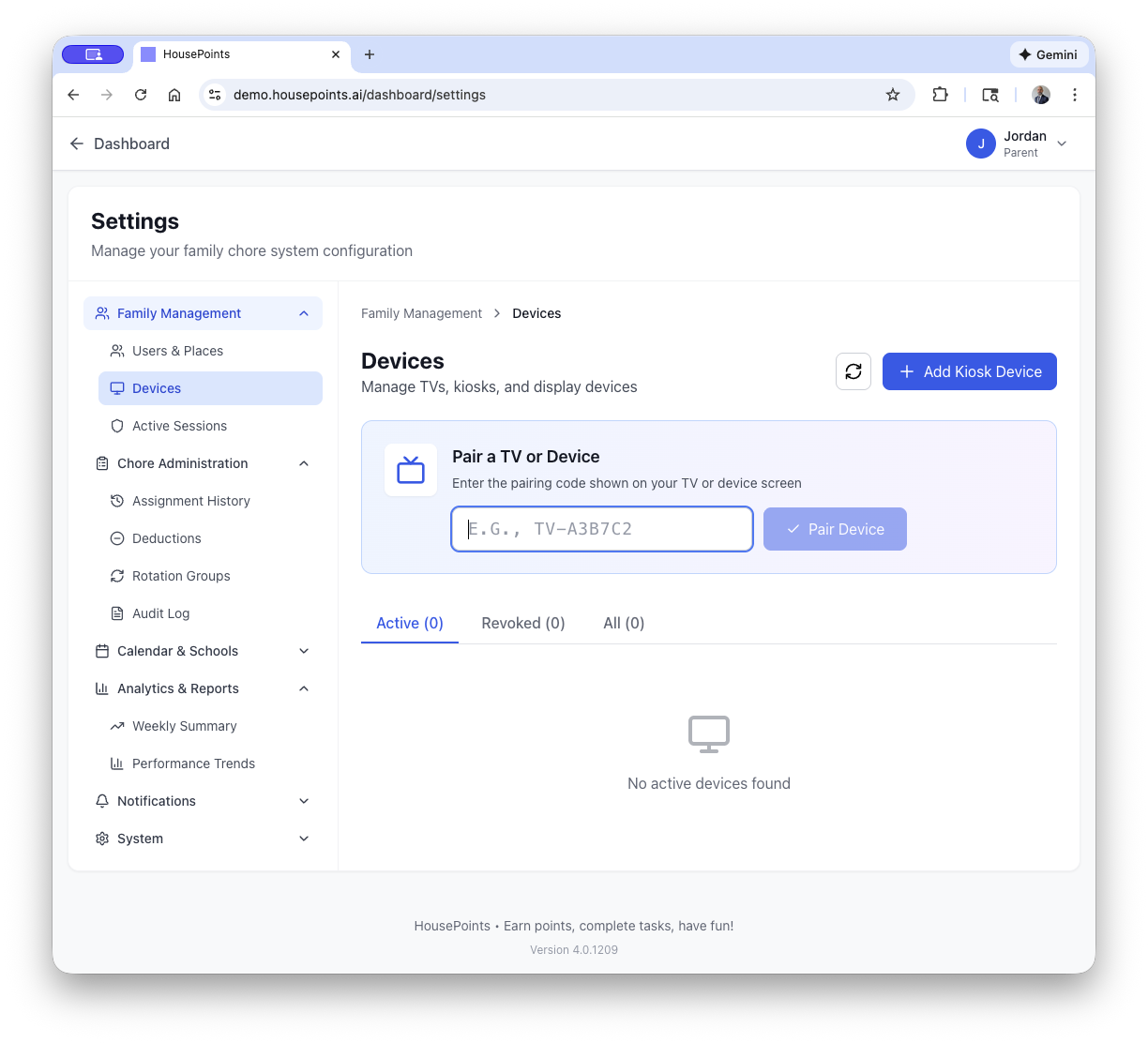Viewport: 1148px width, 1043px height.
Task: Collapse the Chore Administration section
Action: point(304,463)
